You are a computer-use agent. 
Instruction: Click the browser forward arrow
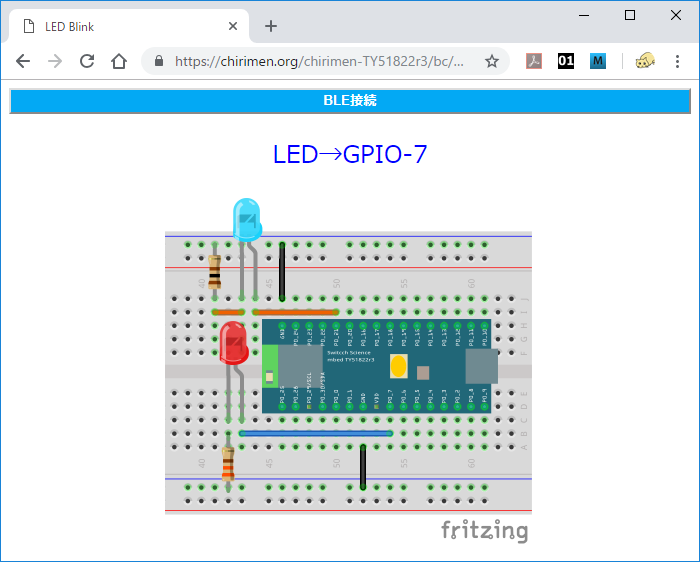coord(55,61)
